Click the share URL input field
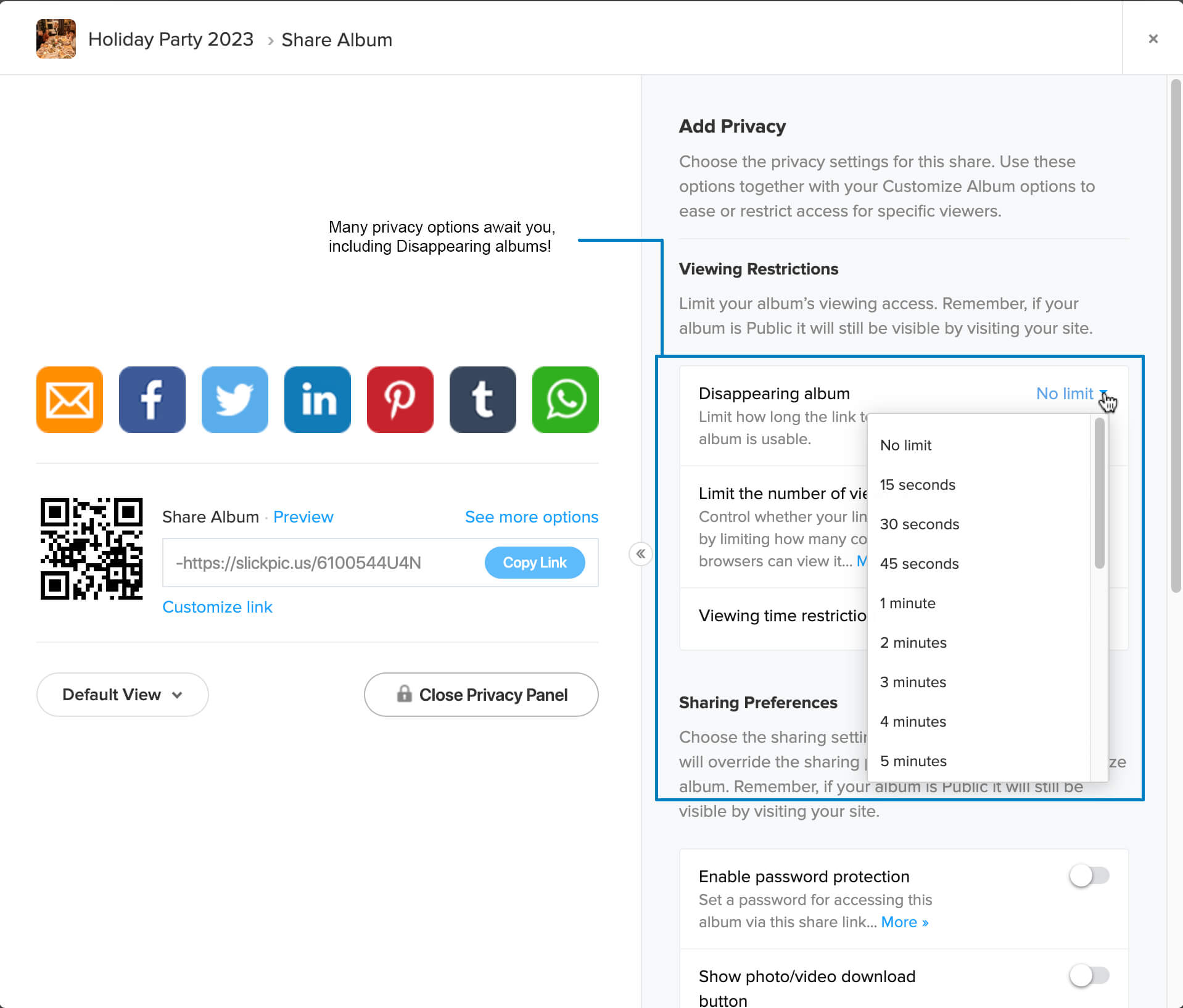Screen dimensions: 1183x1008 [321, 563]
